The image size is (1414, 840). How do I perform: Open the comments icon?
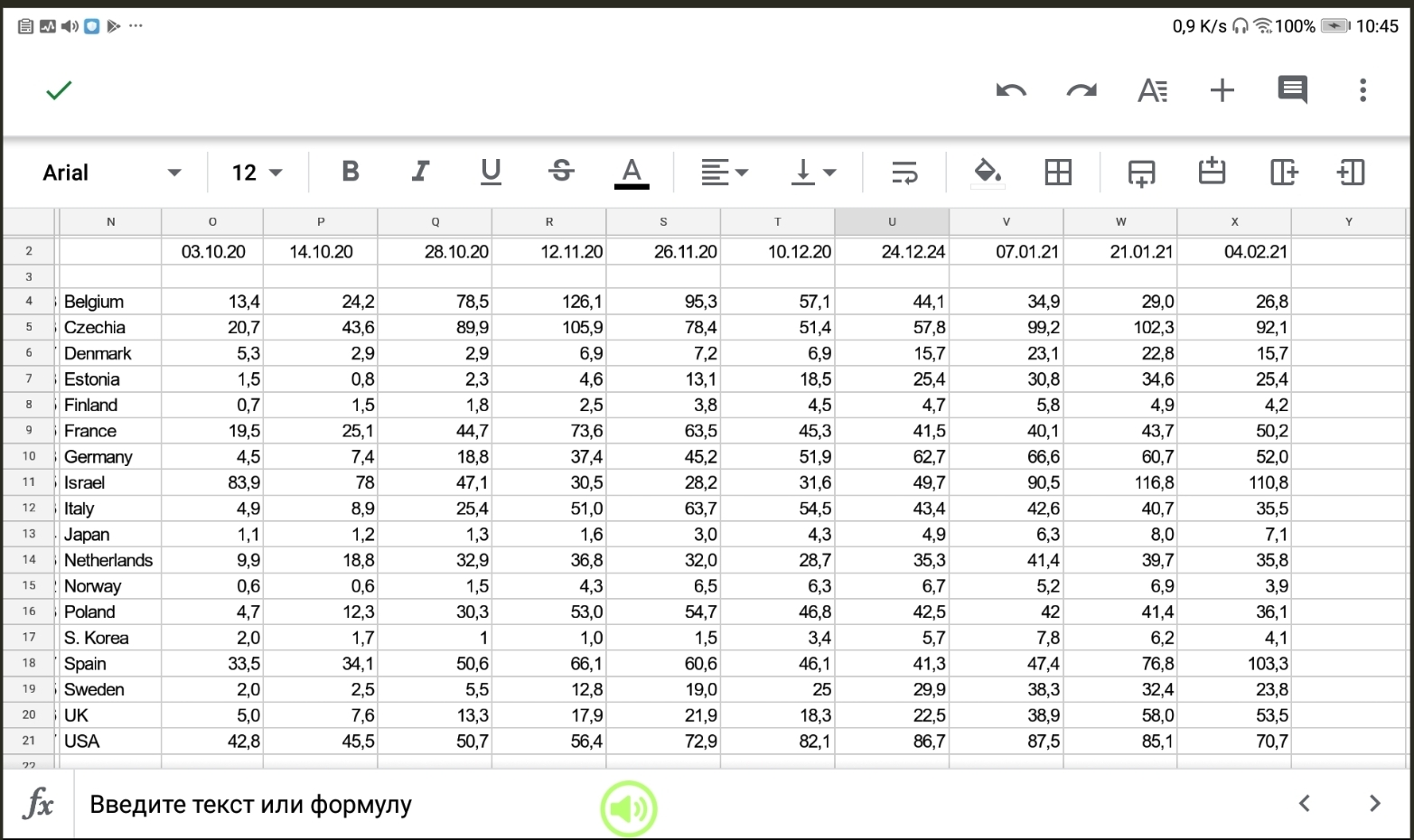click(1292, 90)
